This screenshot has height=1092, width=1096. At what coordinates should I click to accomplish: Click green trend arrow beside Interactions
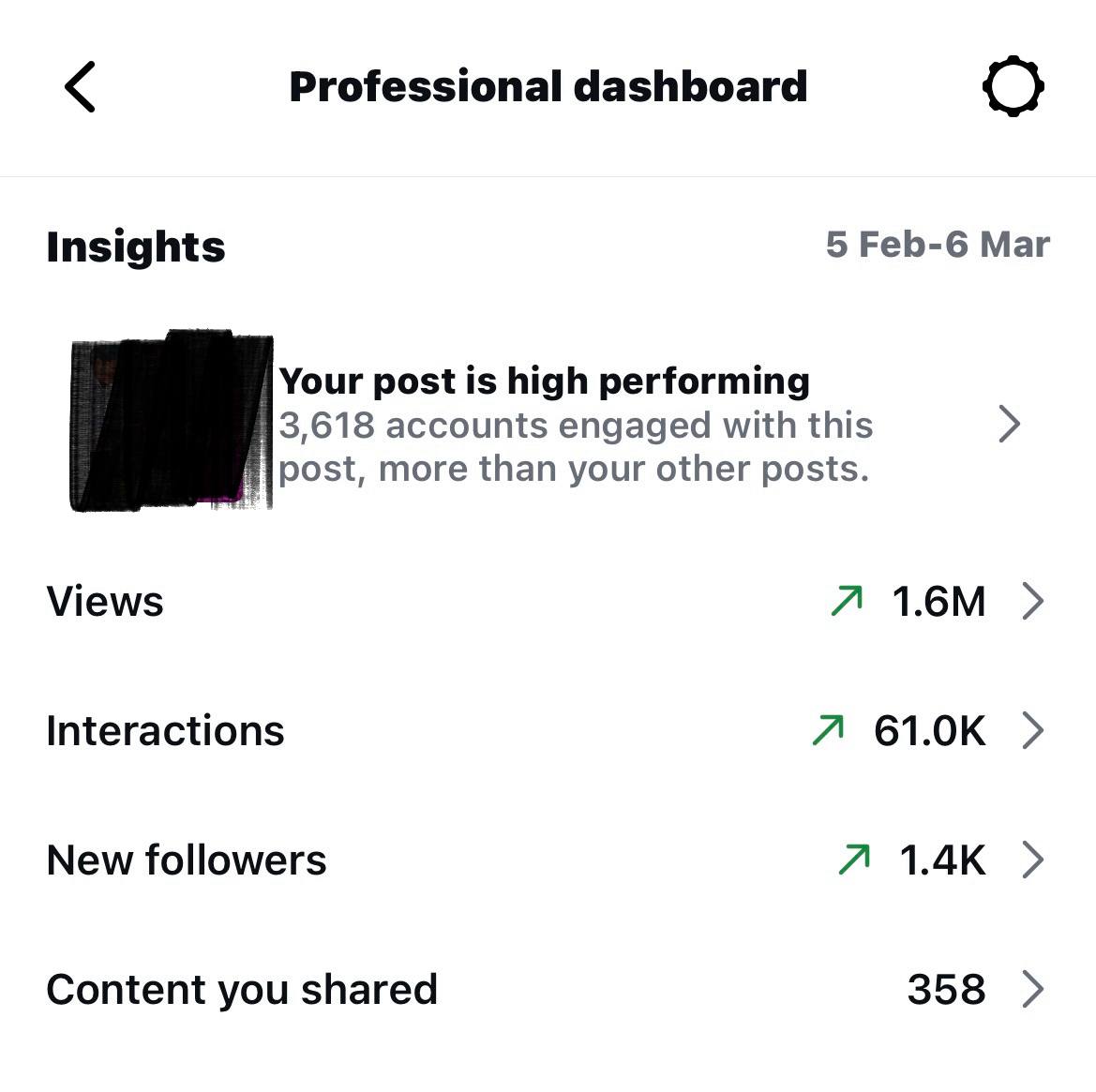[x=828, y=730]
